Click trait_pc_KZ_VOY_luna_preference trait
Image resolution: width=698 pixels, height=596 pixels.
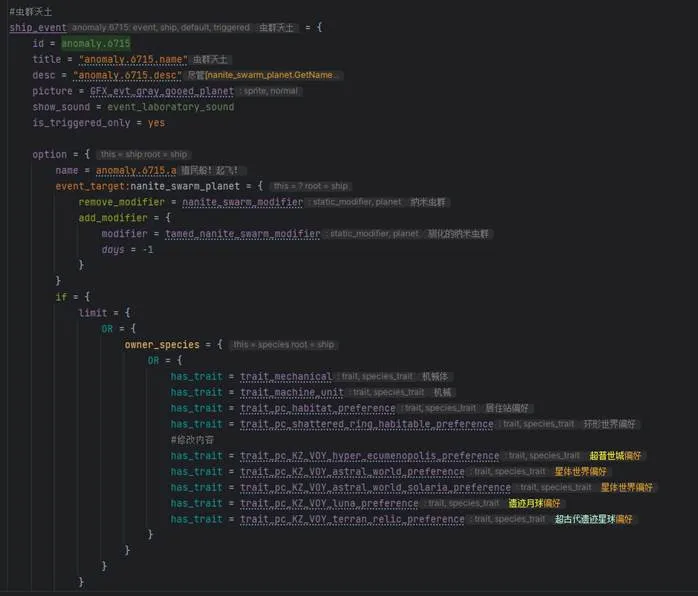[329, 504]
